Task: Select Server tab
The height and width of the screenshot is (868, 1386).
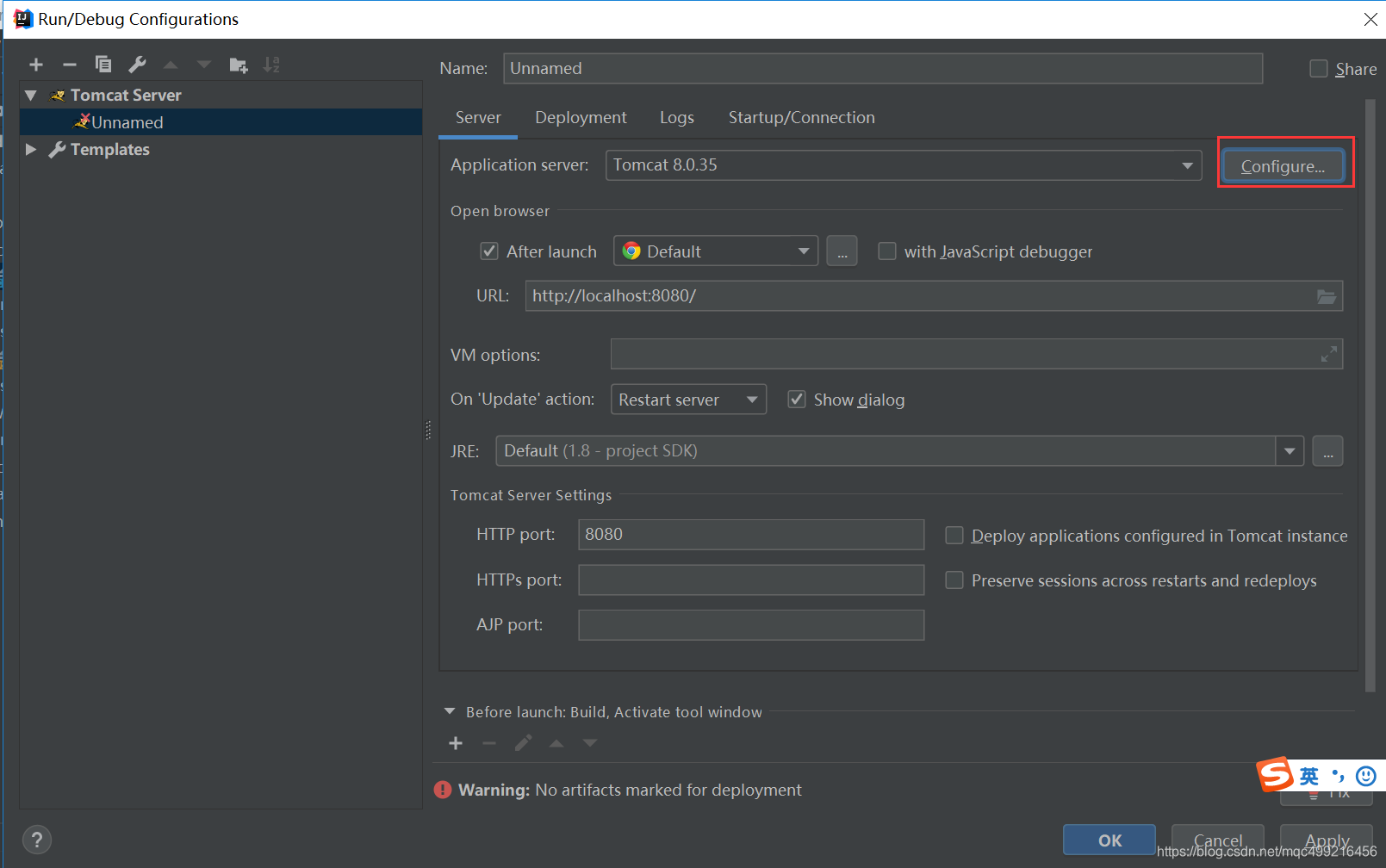Action: click(x=478, y=118)
